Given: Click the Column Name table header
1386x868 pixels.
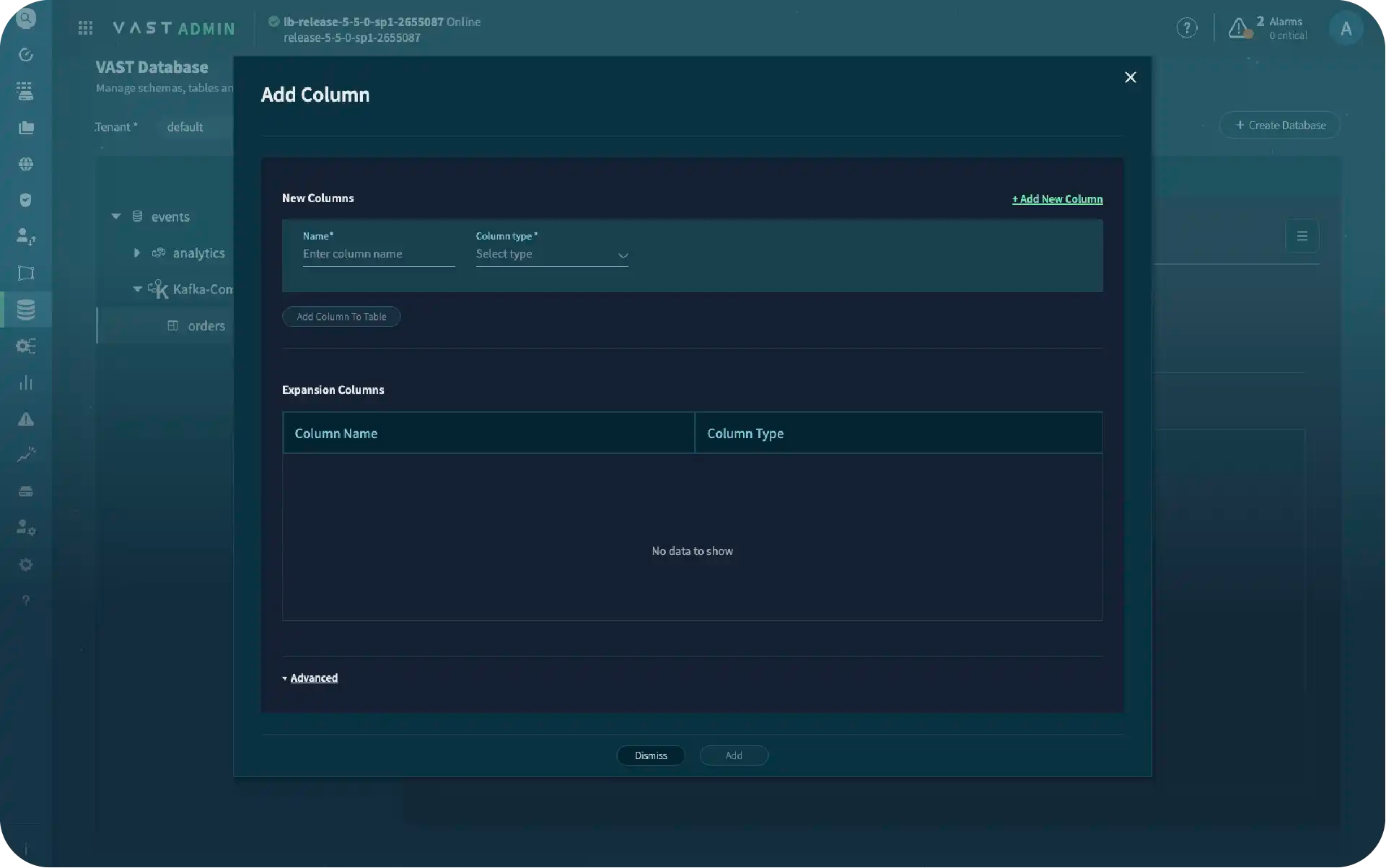Looking at the screenshot, I should tap(488, 433).
